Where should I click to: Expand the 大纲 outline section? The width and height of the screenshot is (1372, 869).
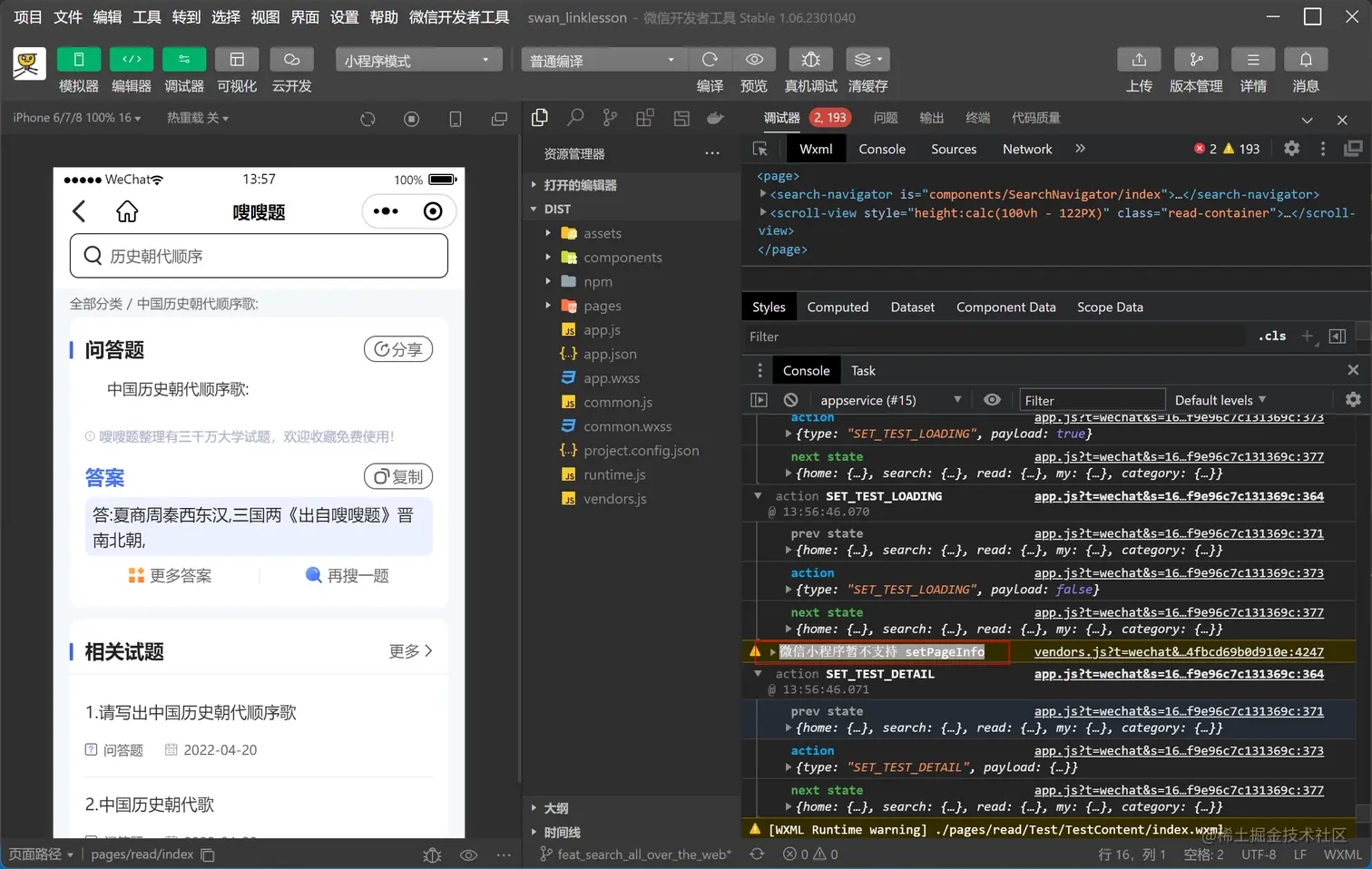[x=632, y=808]
